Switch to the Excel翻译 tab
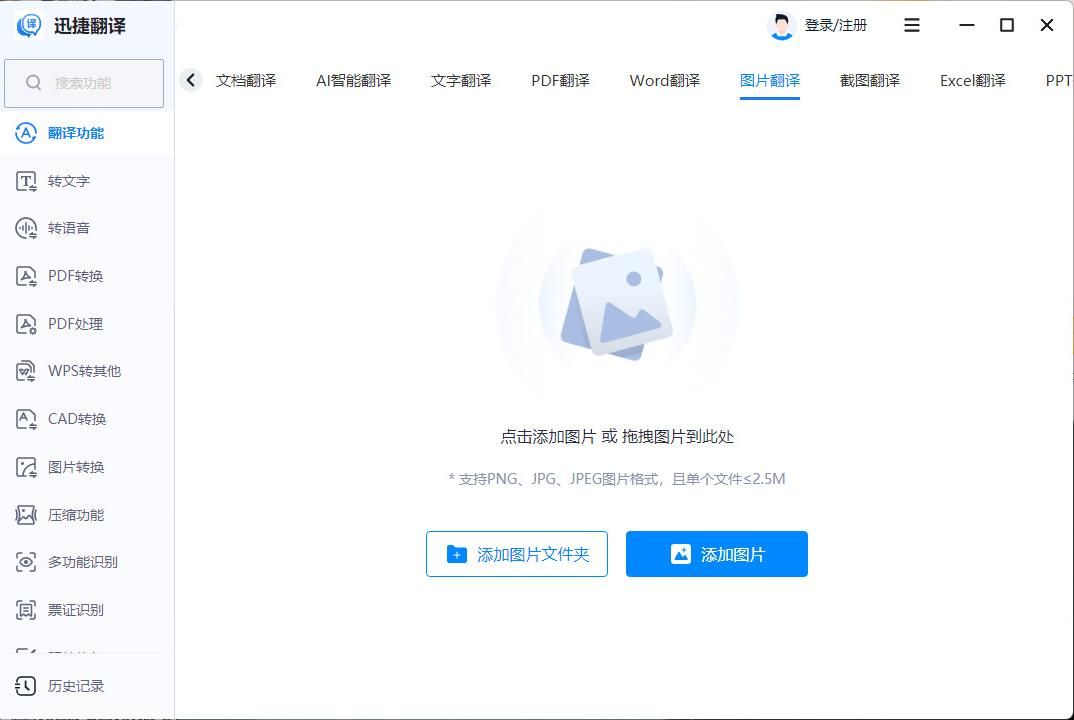 (973, 81)
